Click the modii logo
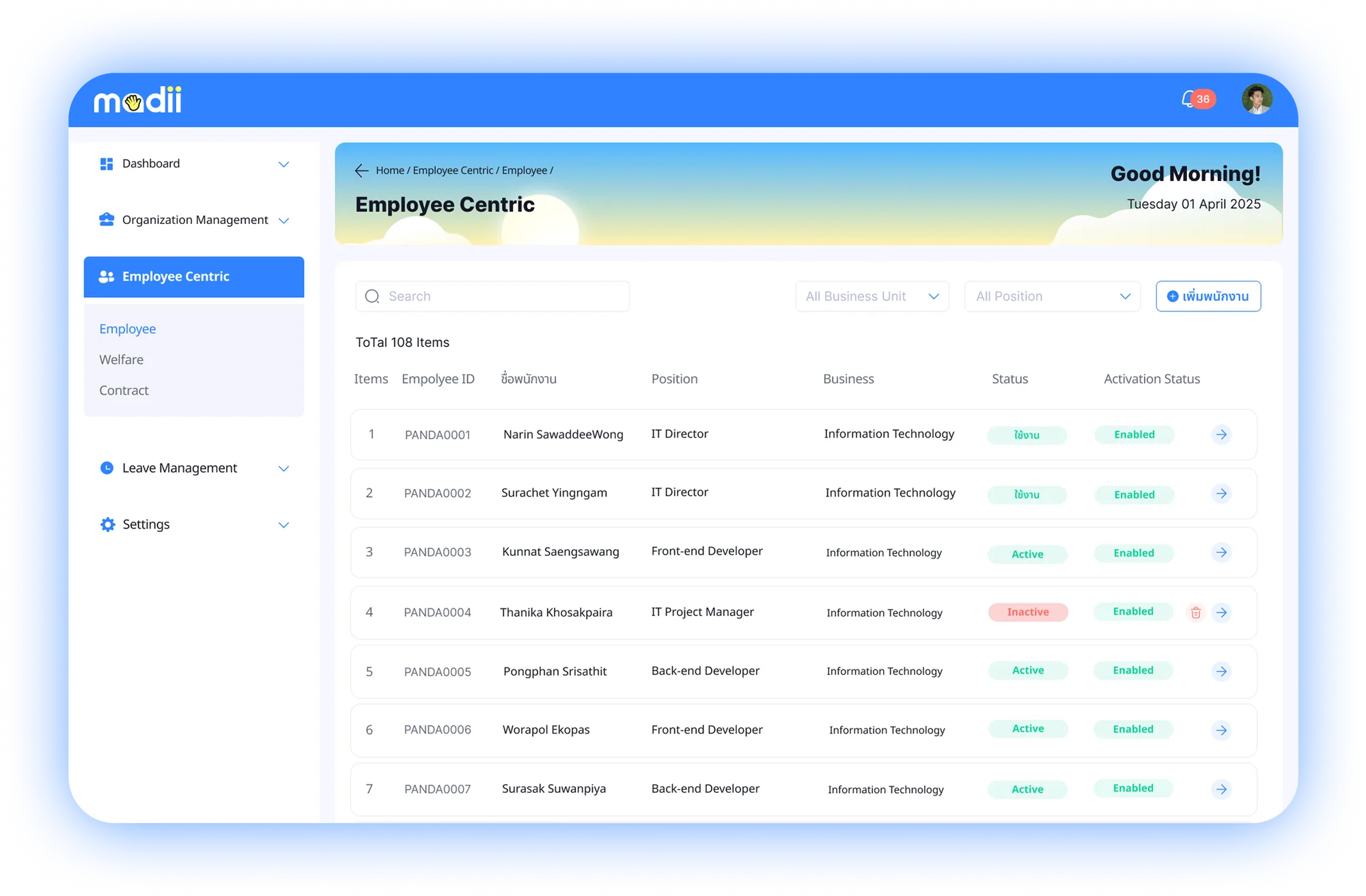1366x896 pixels. coord(137,100)
